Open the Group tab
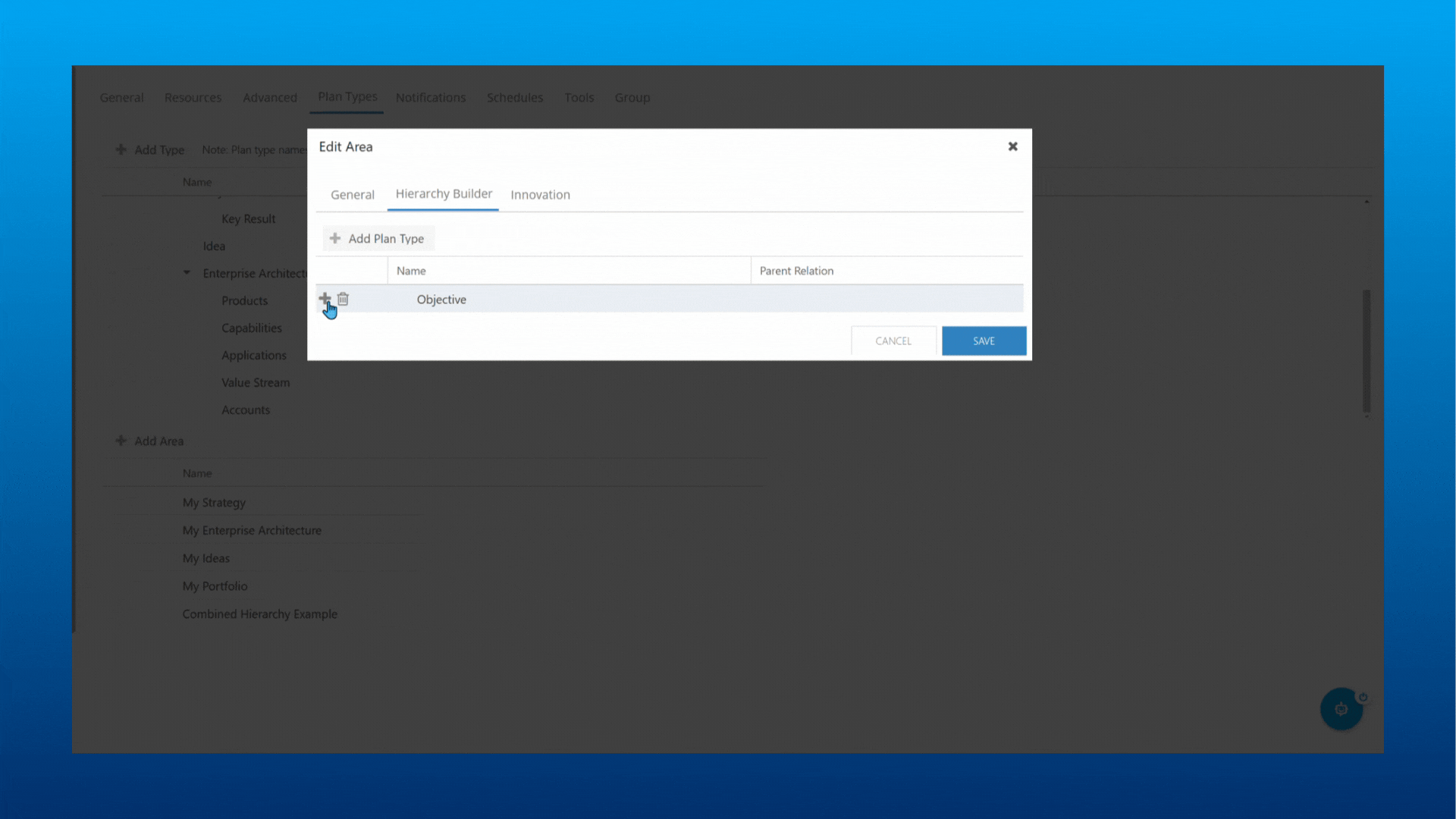This screenshot has width=1456, height=819. (632, 98)
